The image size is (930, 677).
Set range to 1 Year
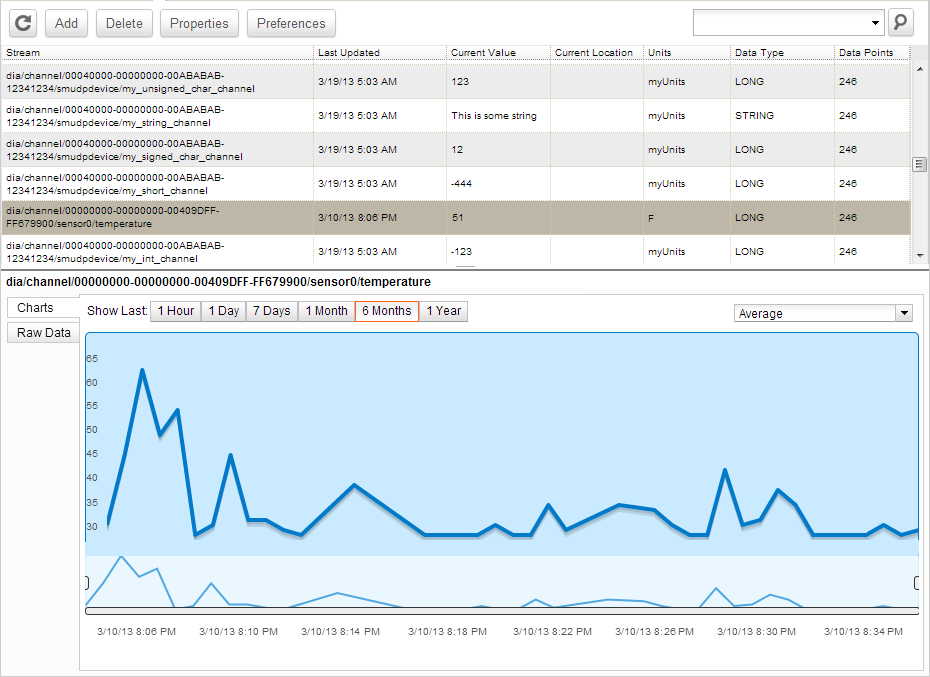coord(443,311)
